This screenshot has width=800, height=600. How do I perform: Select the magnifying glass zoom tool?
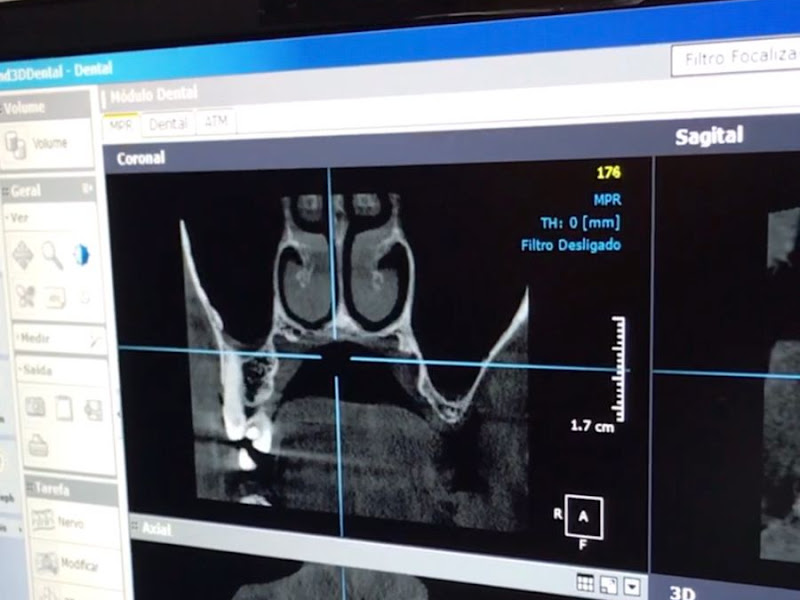tap(52, 255)
